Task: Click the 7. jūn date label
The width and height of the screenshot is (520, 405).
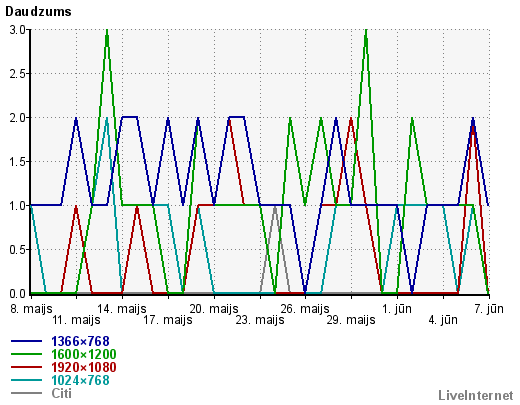Action: [489, 309]
